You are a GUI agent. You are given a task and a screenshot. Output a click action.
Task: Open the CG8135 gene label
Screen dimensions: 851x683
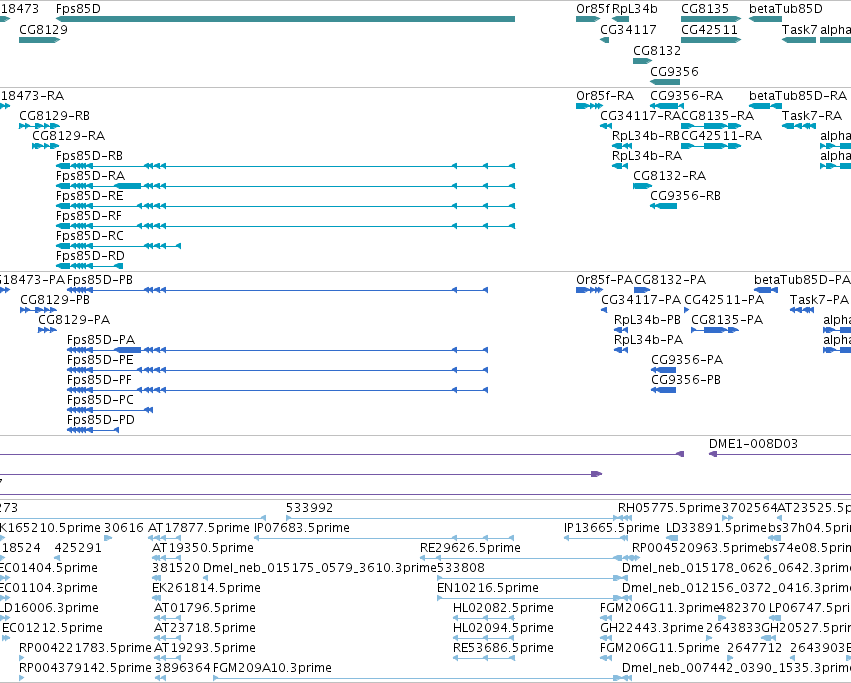click(705, 9)
